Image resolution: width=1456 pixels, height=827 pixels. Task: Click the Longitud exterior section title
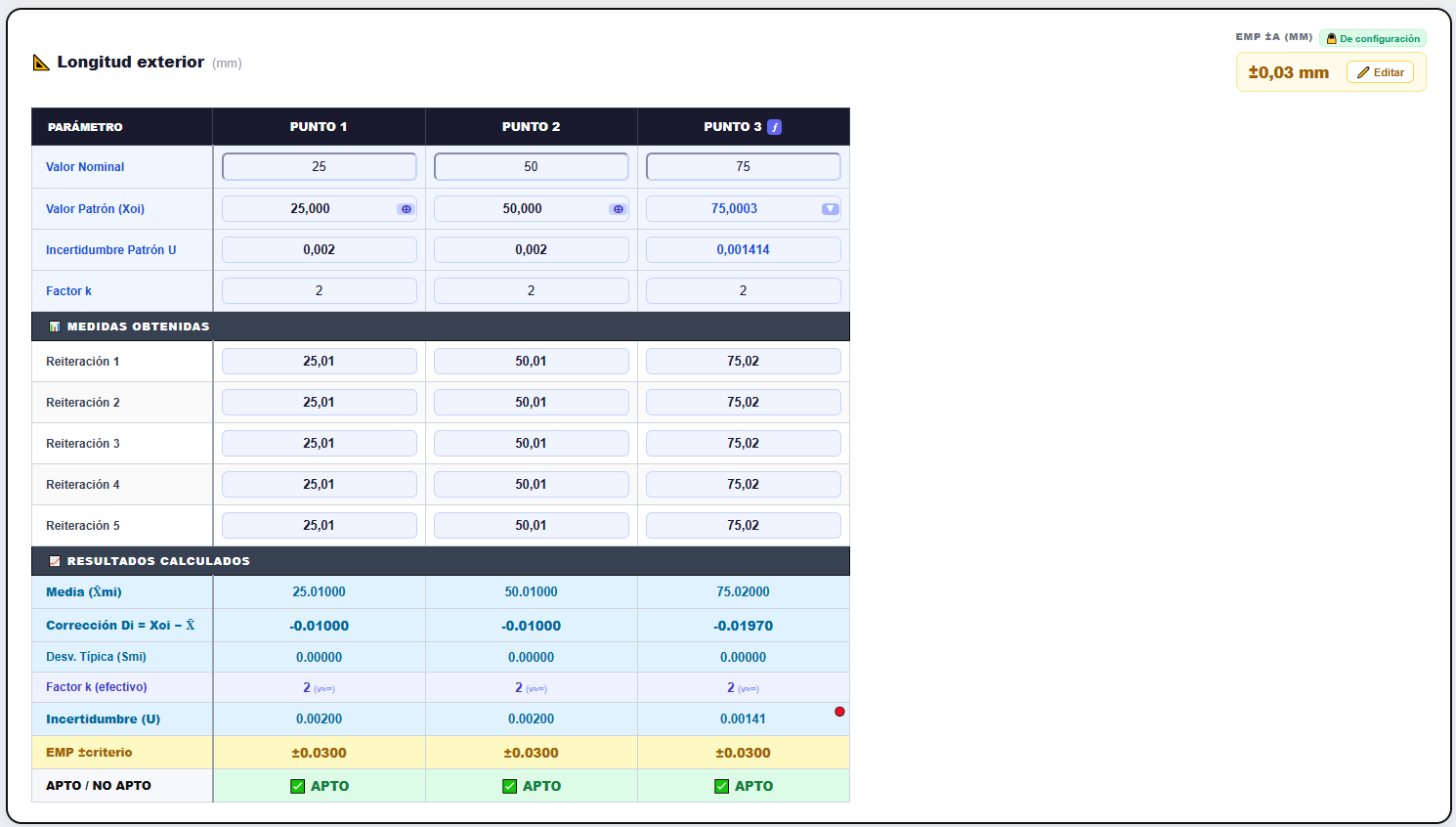131,63
